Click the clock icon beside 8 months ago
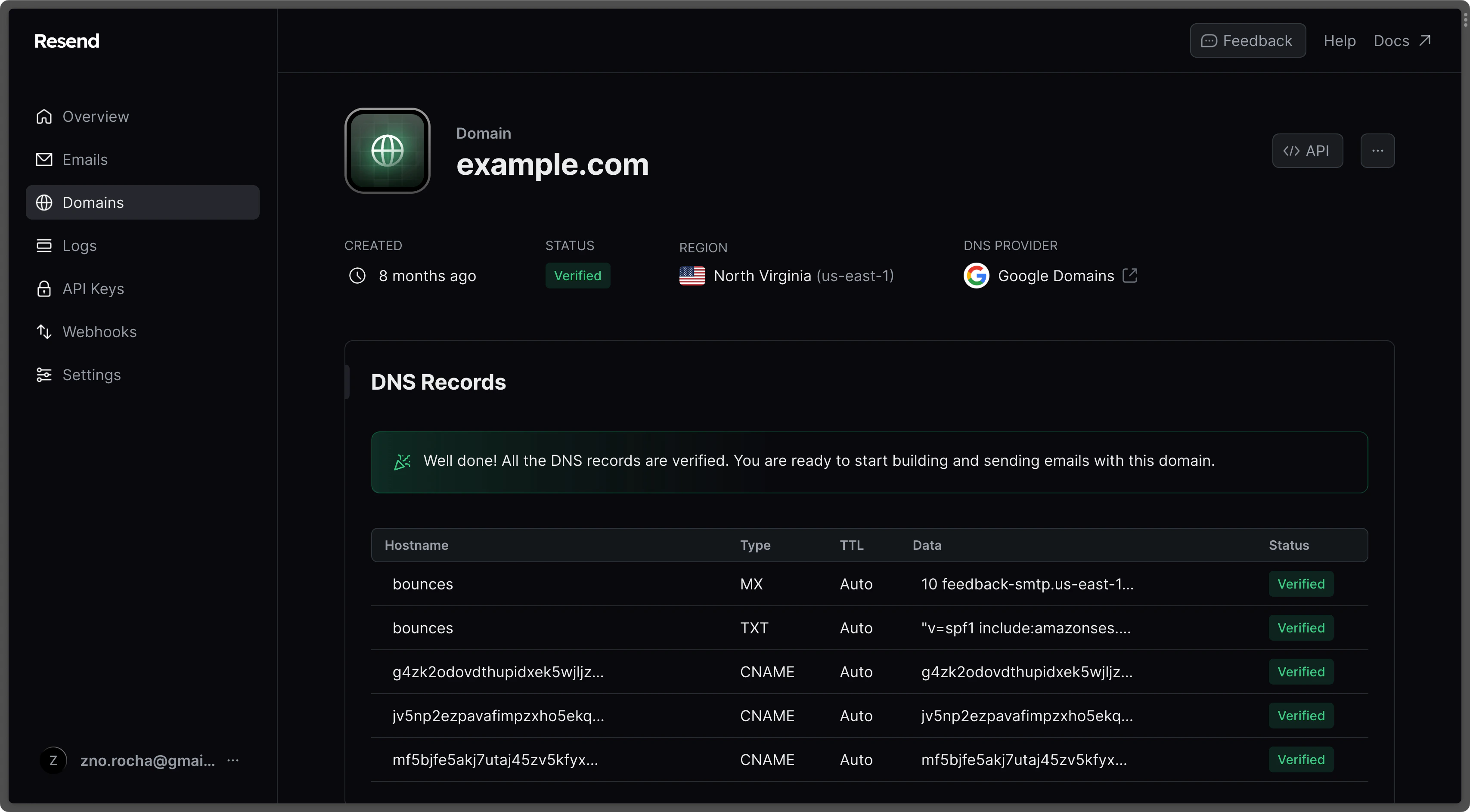1470x812 pixels. (x=357, y=276)
